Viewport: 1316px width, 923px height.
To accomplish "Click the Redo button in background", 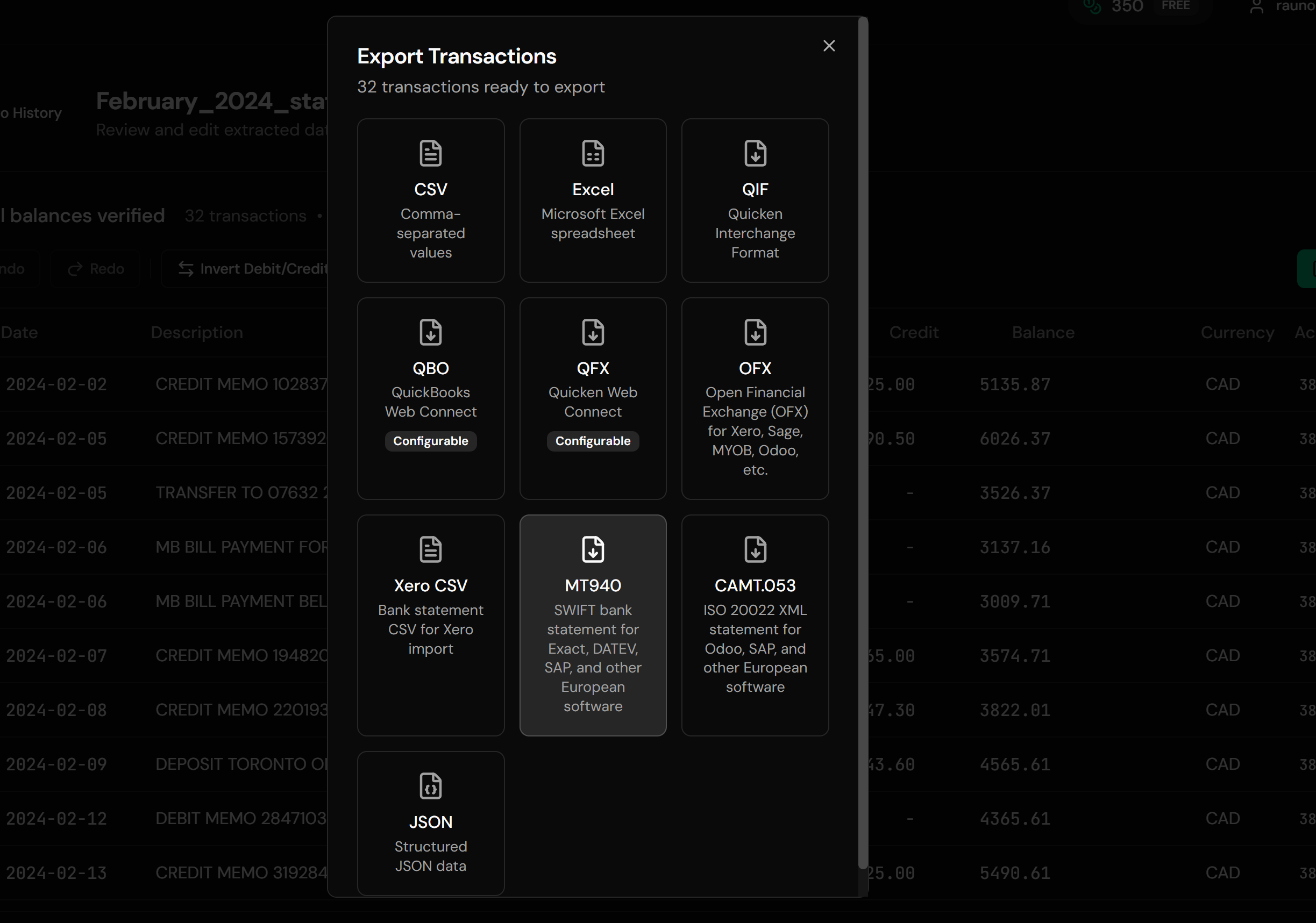I will point(95,269).
